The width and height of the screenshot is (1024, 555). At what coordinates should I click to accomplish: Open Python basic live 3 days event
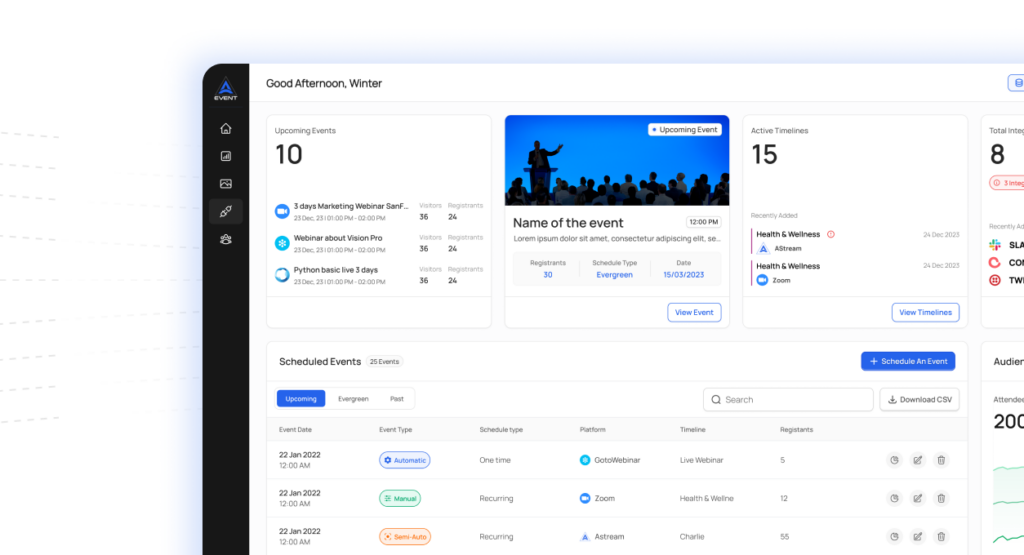pyautogui.click(x=336, y=270)
